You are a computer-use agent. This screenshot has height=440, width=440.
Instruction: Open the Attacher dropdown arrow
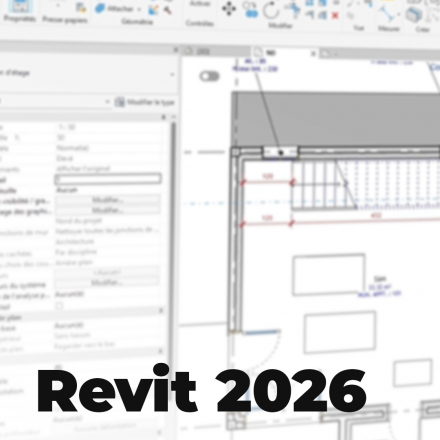[x=140, y=9]
